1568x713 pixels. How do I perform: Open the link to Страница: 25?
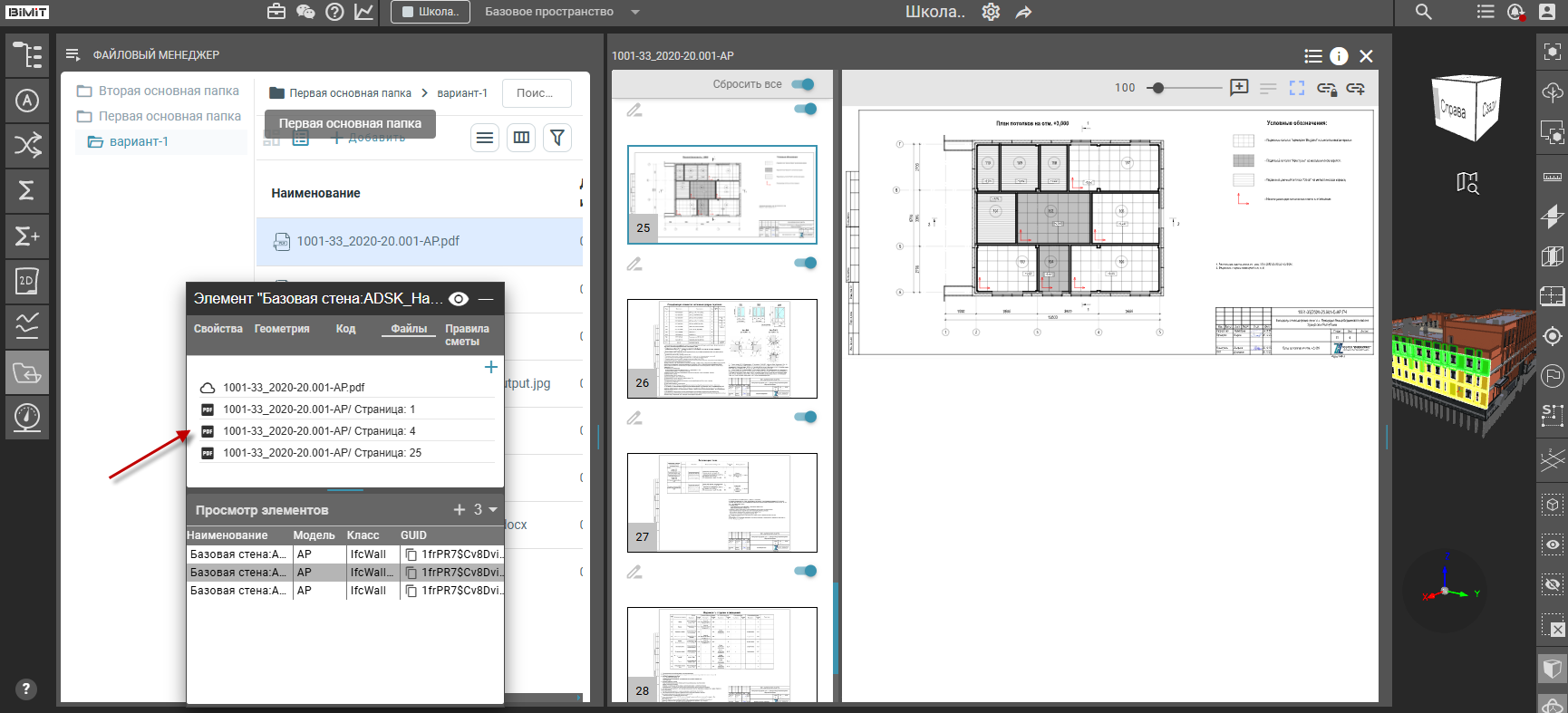[x=323, y=453]
